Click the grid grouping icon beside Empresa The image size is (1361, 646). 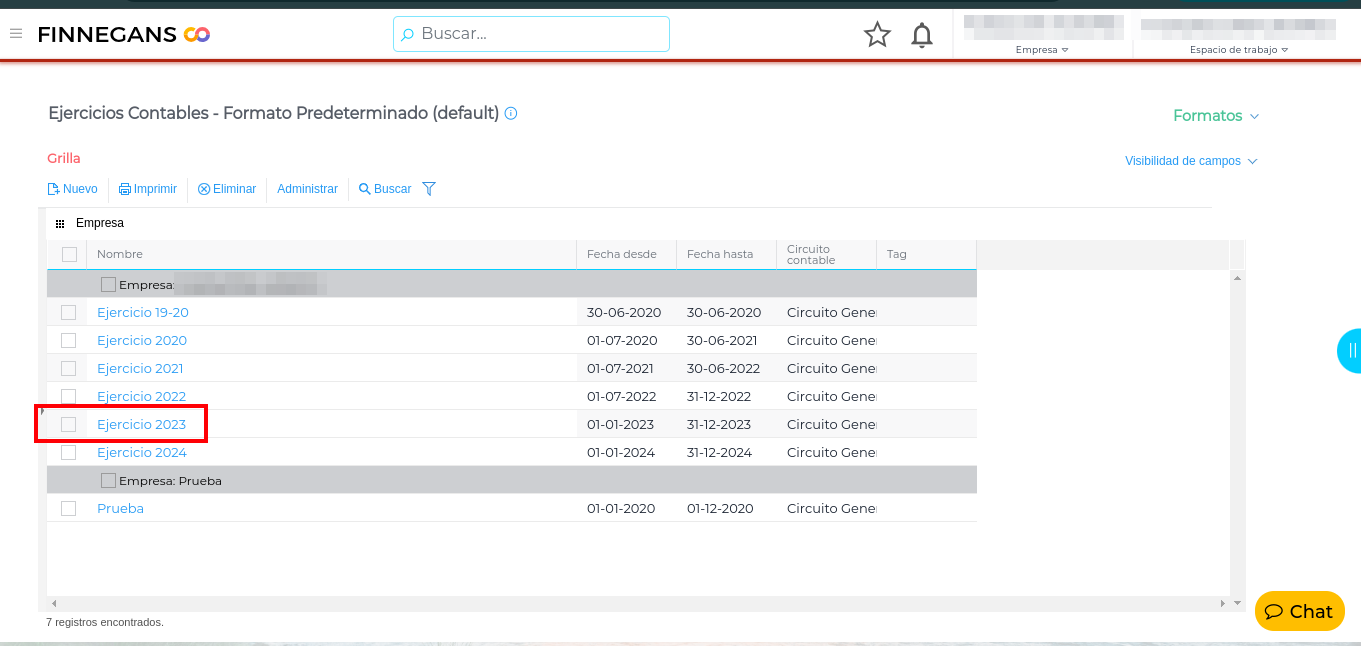pos(60,223)
